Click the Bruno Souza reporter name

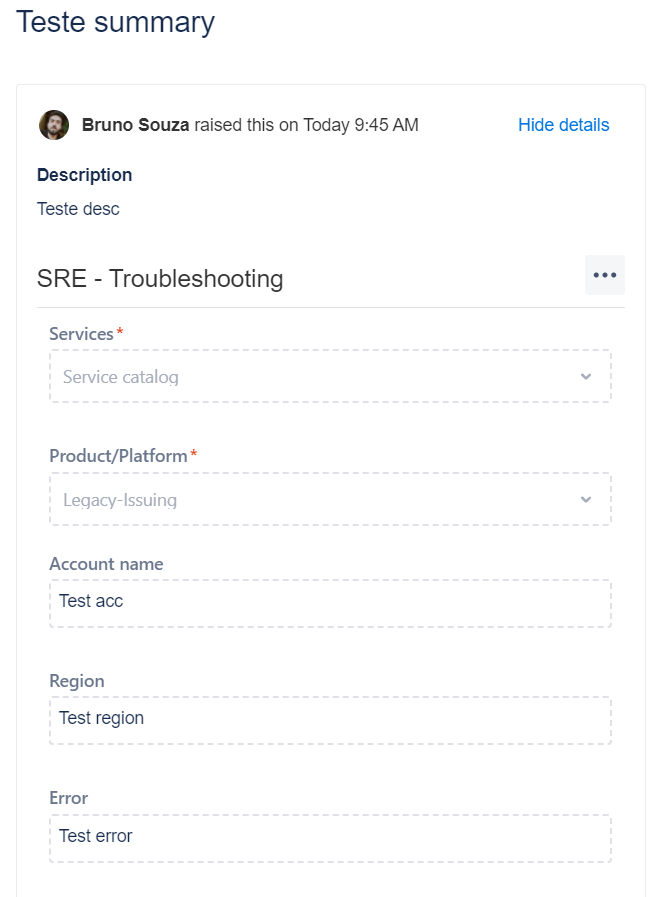coord(135,125)
